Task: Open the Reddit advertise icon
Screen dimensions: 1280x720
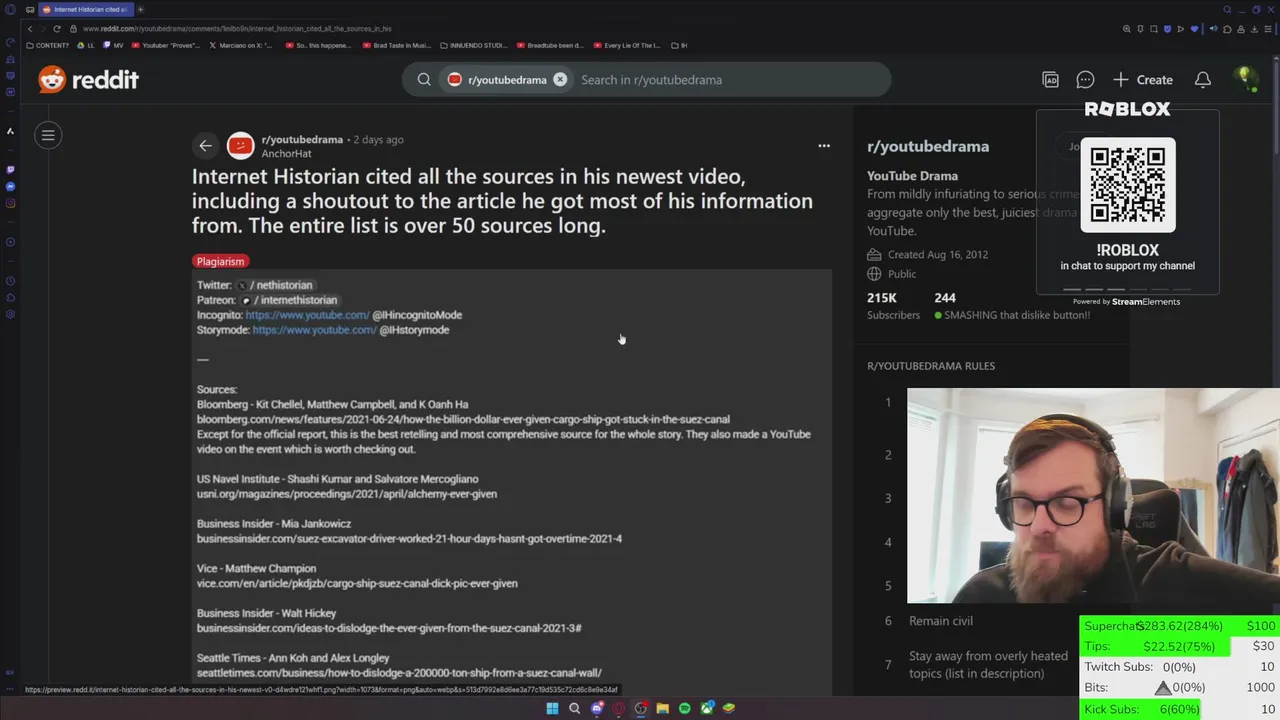Action: [1050, 79]
